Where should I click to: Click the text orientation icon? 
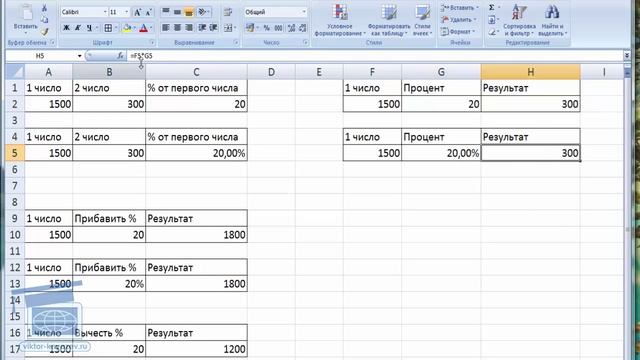point(202,12)
